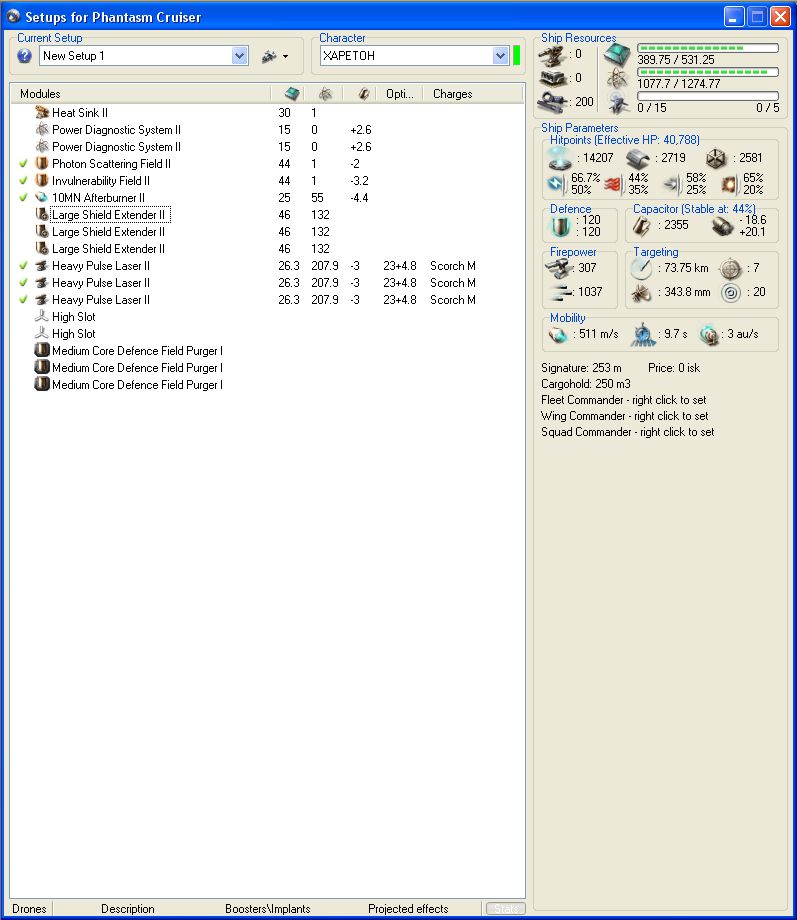Toggle Invulnerability Field II active checkmark
Image resolution: width=797 pixels, height=920 pixels.
(23, 181)
